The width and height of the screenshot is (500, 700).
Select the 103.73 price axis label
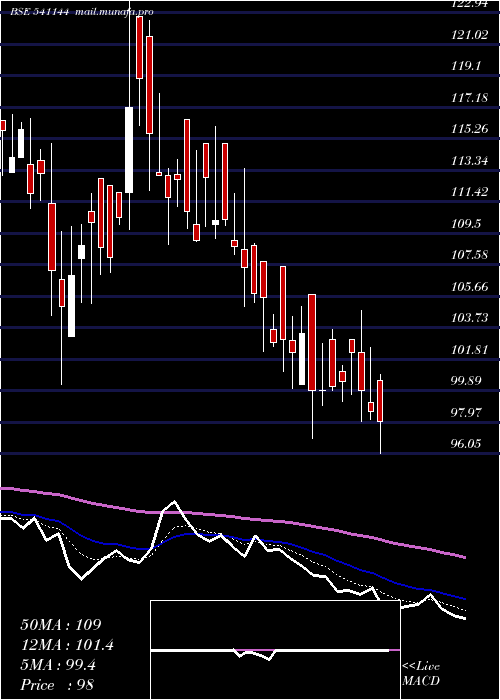coord(469,318)
